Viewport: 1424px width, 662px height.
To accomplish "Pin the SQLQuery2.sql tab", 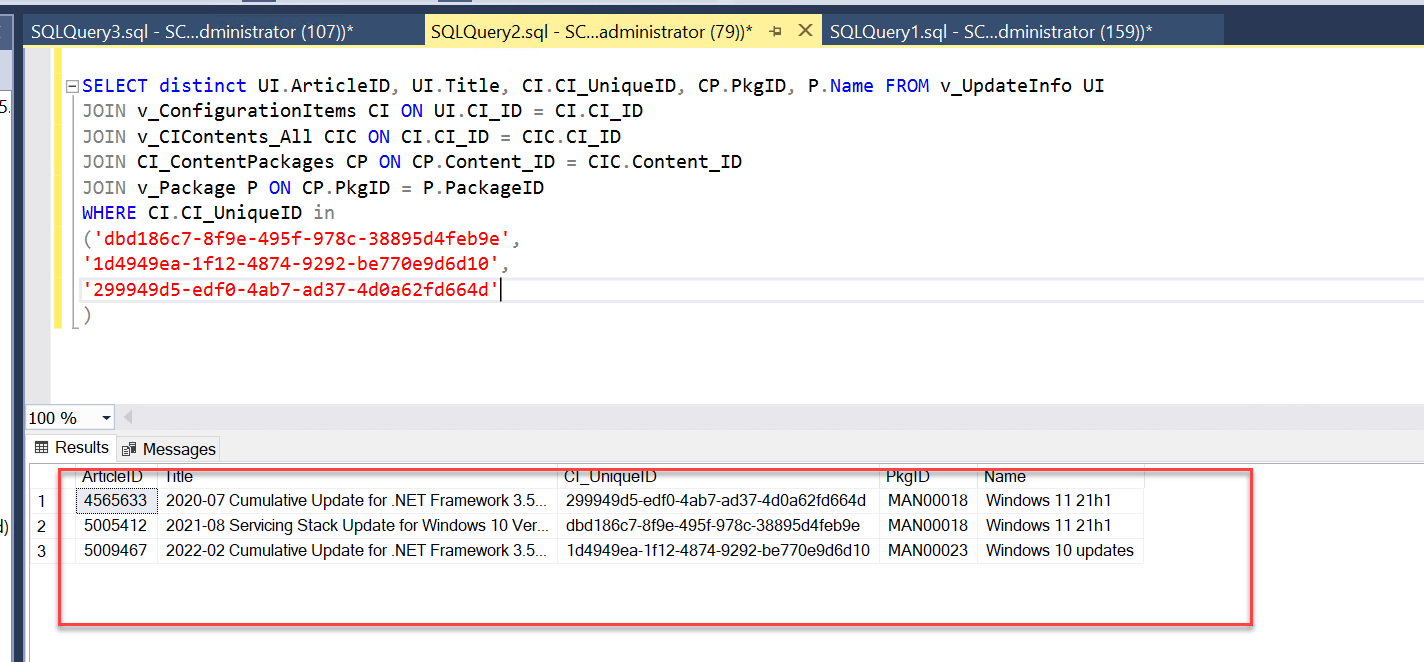I will click(775, 32).
